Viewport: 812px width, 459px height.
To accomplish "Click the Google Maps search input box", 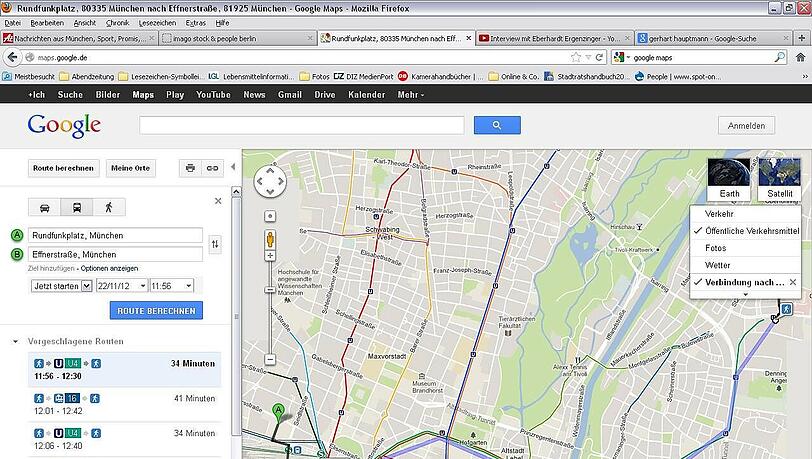I will [301, 125].
